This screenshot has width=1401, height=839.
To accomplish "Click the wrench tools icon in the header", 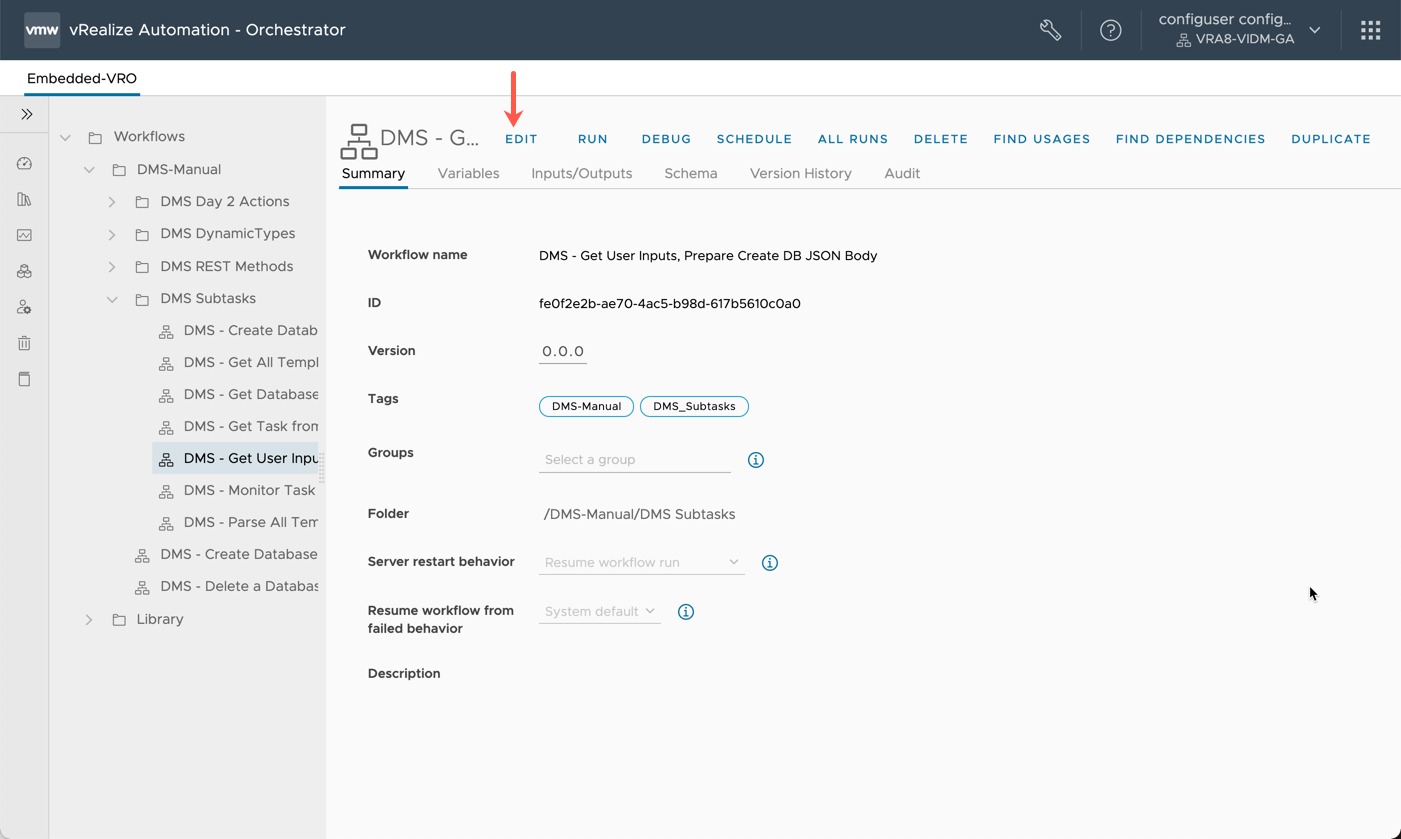I will coord(1050,30).
